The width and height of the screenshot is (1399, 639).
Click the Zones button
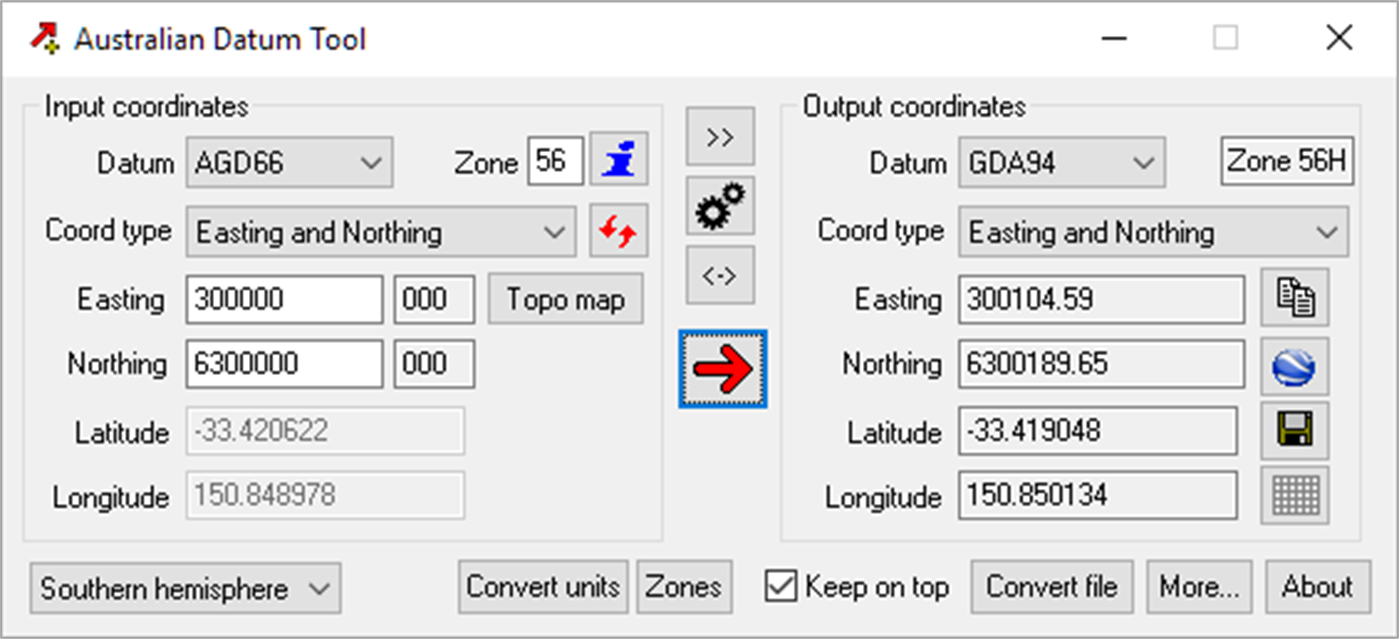(684, 588)
